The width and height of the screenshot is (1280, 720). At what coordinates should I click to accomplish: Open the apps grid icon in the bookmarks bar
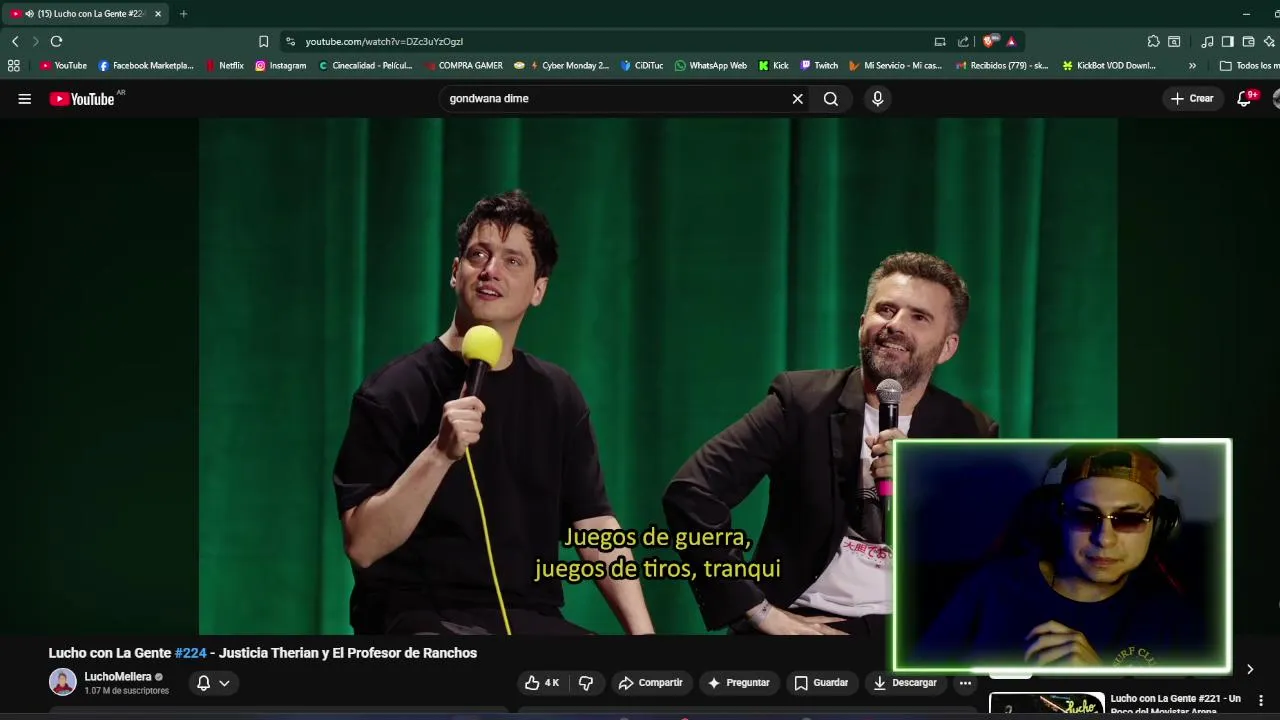pyautogui.click(x=13, y=65)
